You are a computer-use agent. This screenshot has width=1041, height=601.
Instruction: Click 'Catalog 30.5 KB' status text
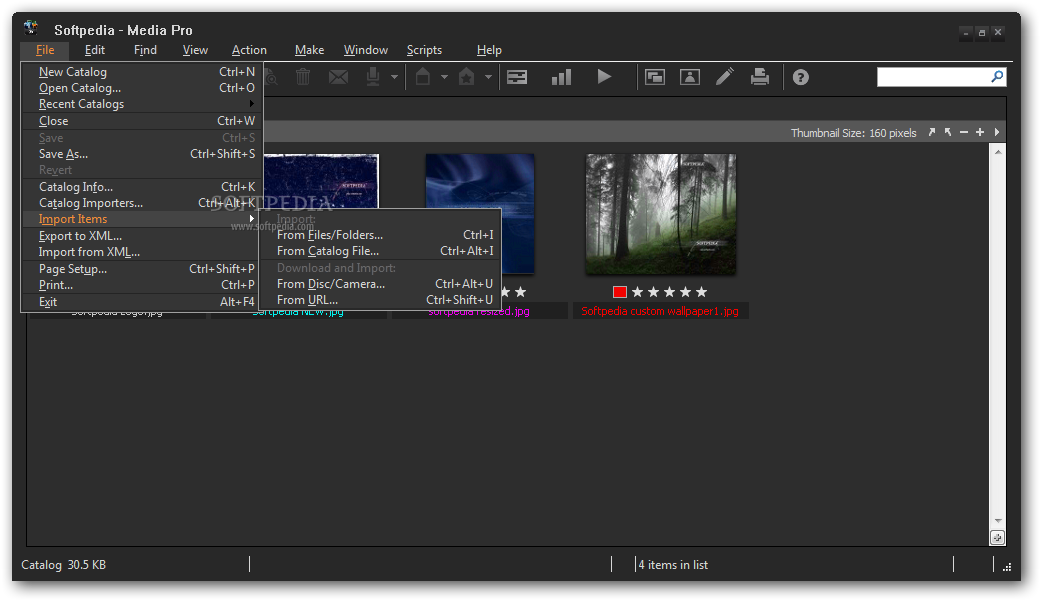64,564
